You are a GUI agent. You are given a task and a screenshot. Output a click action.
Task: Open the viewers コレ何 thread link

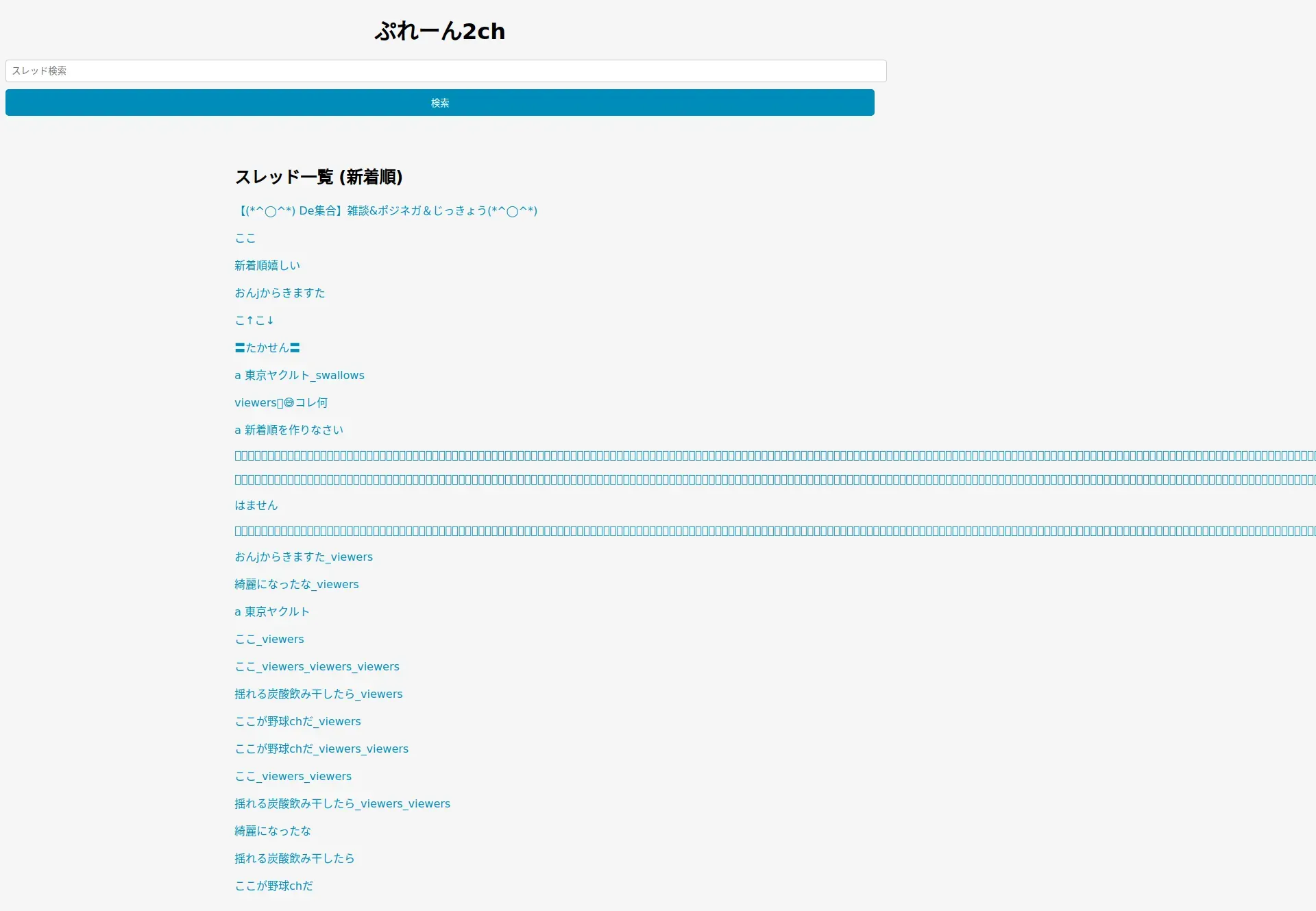[x=280, y=402]
